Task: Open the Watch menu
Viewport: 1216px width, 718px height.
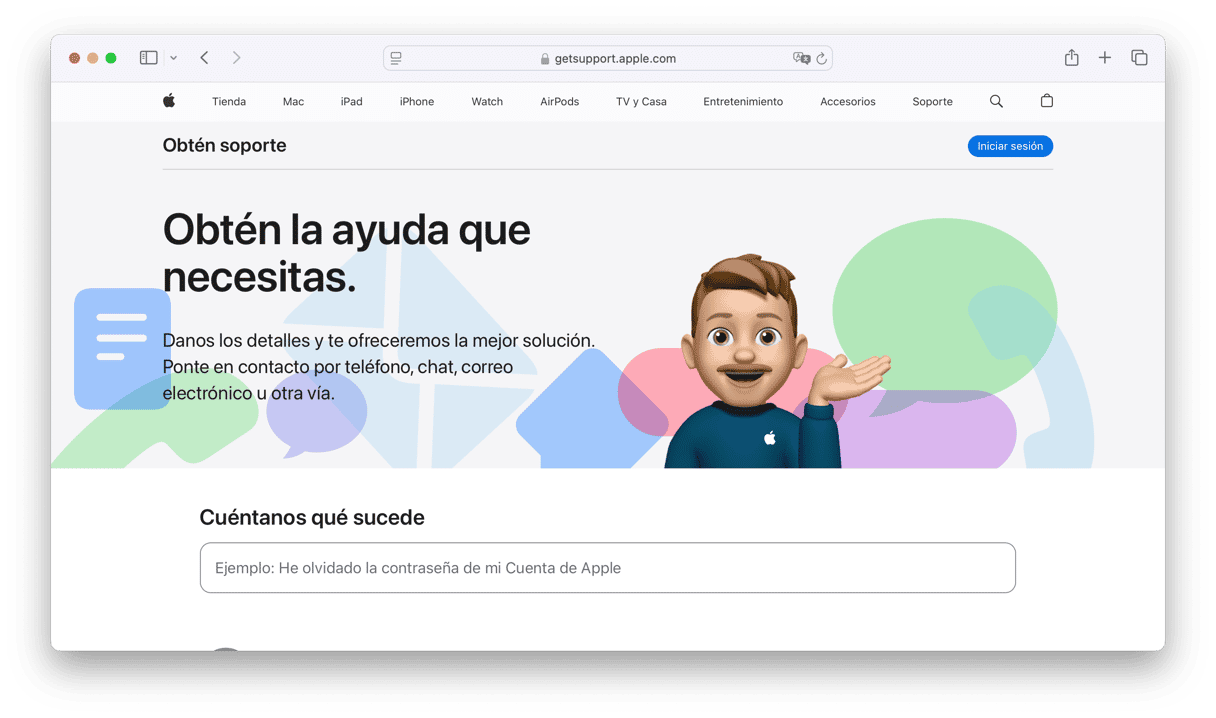Action: click(x=487, y=101)
